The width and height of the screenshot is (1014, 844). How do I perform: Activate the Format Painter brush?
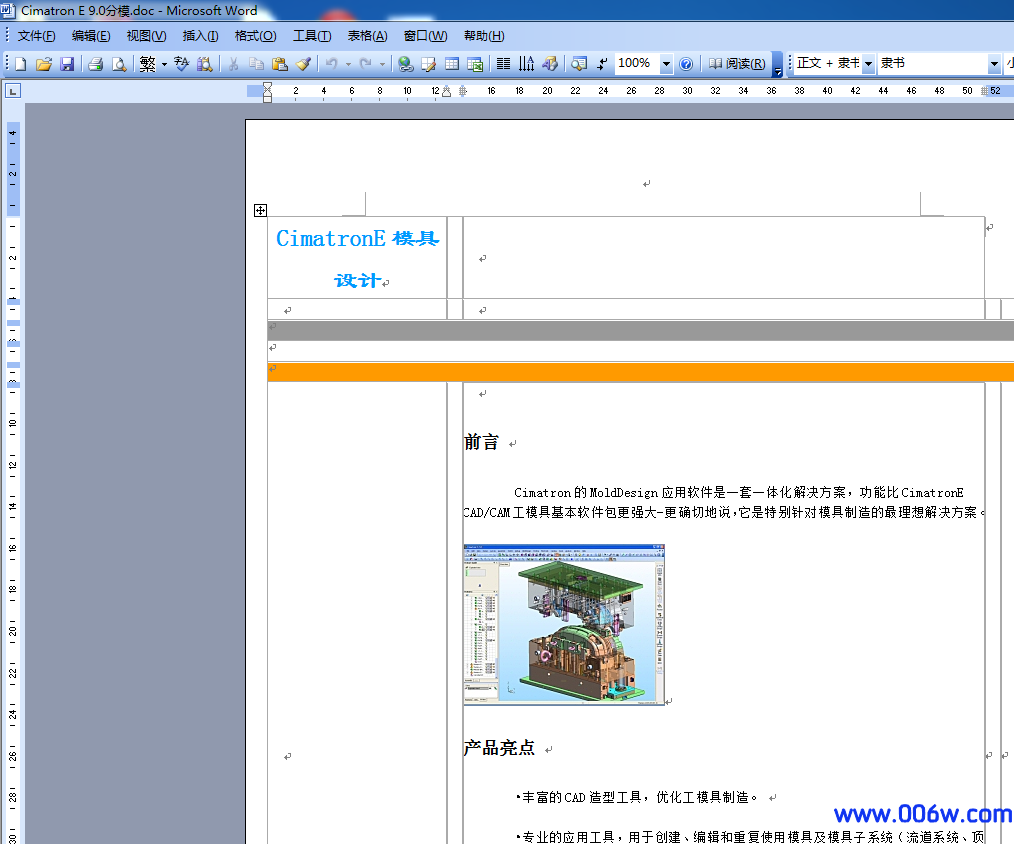click(303, 64)
